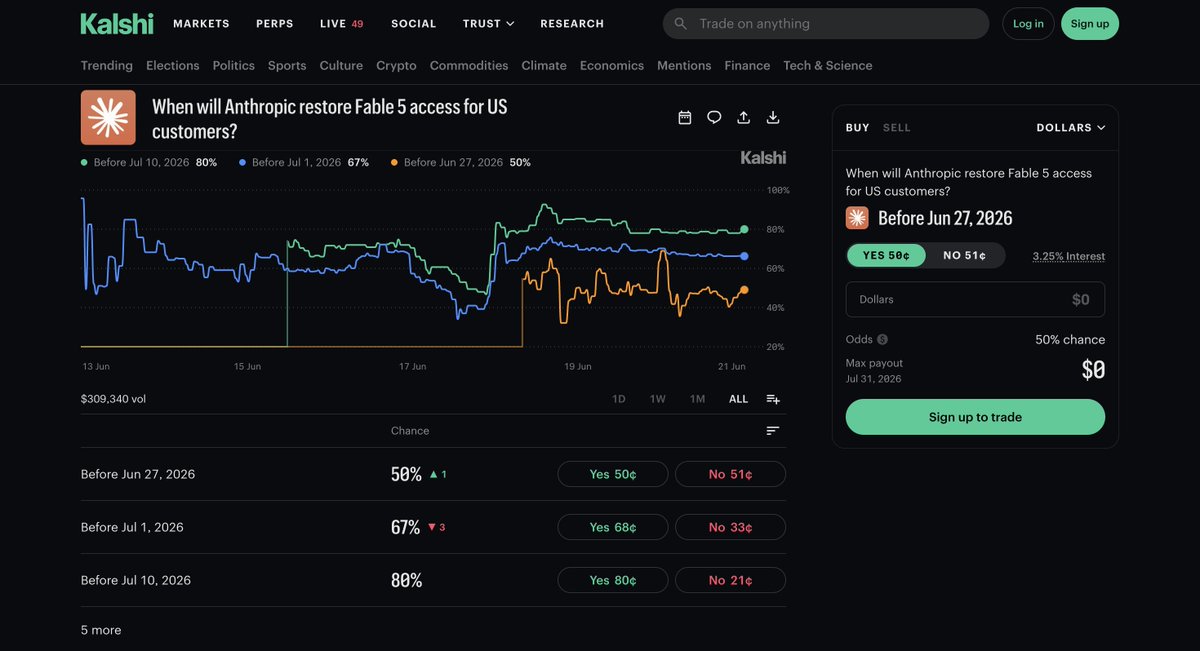Click No 33¢ for Before Jul 1
Screen dimensions: 1200x651
pyautogui.click(x=730, y=527)
